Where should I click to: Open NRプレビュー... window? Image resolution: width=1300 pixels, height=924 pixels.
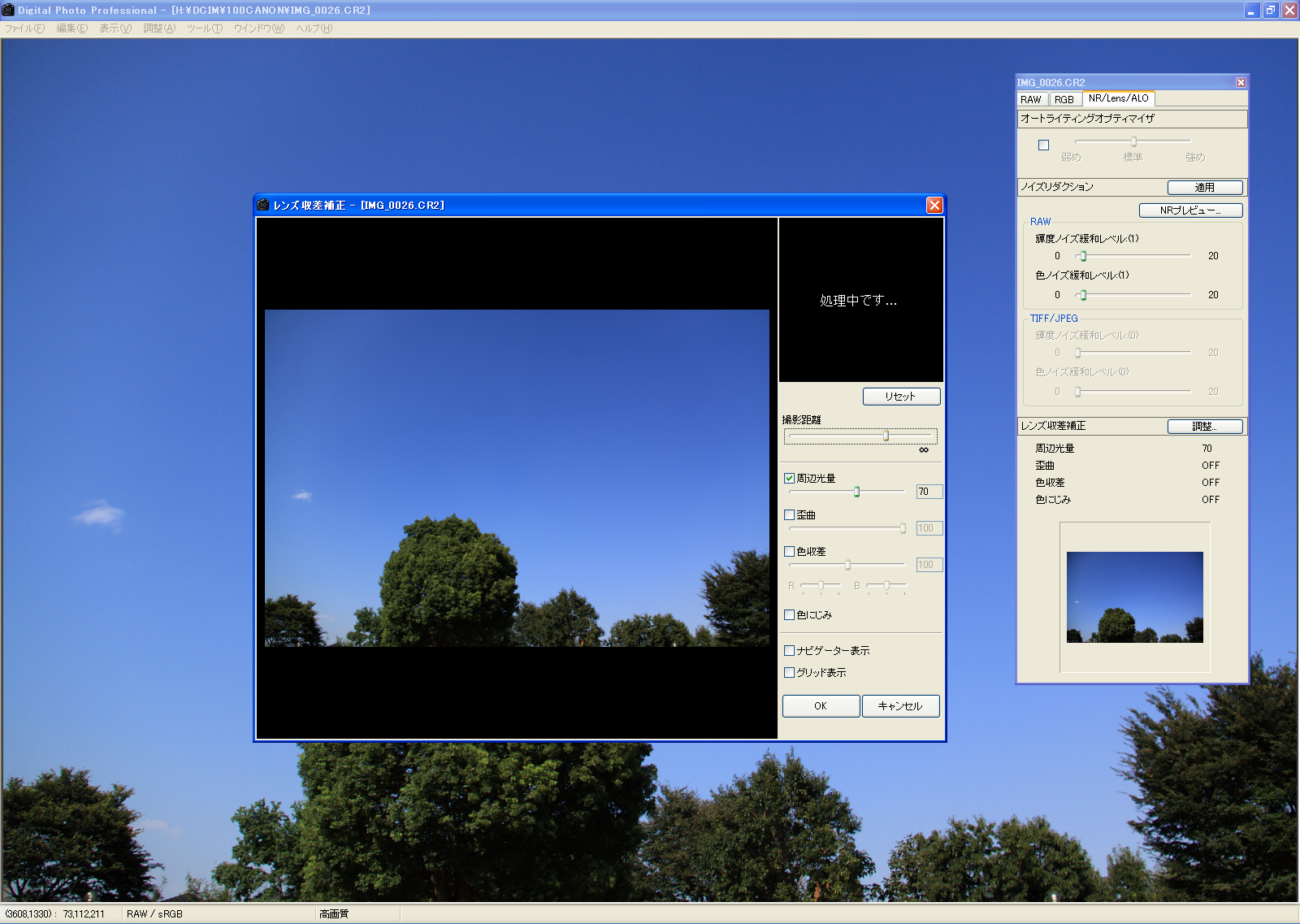coord(1190,210)
